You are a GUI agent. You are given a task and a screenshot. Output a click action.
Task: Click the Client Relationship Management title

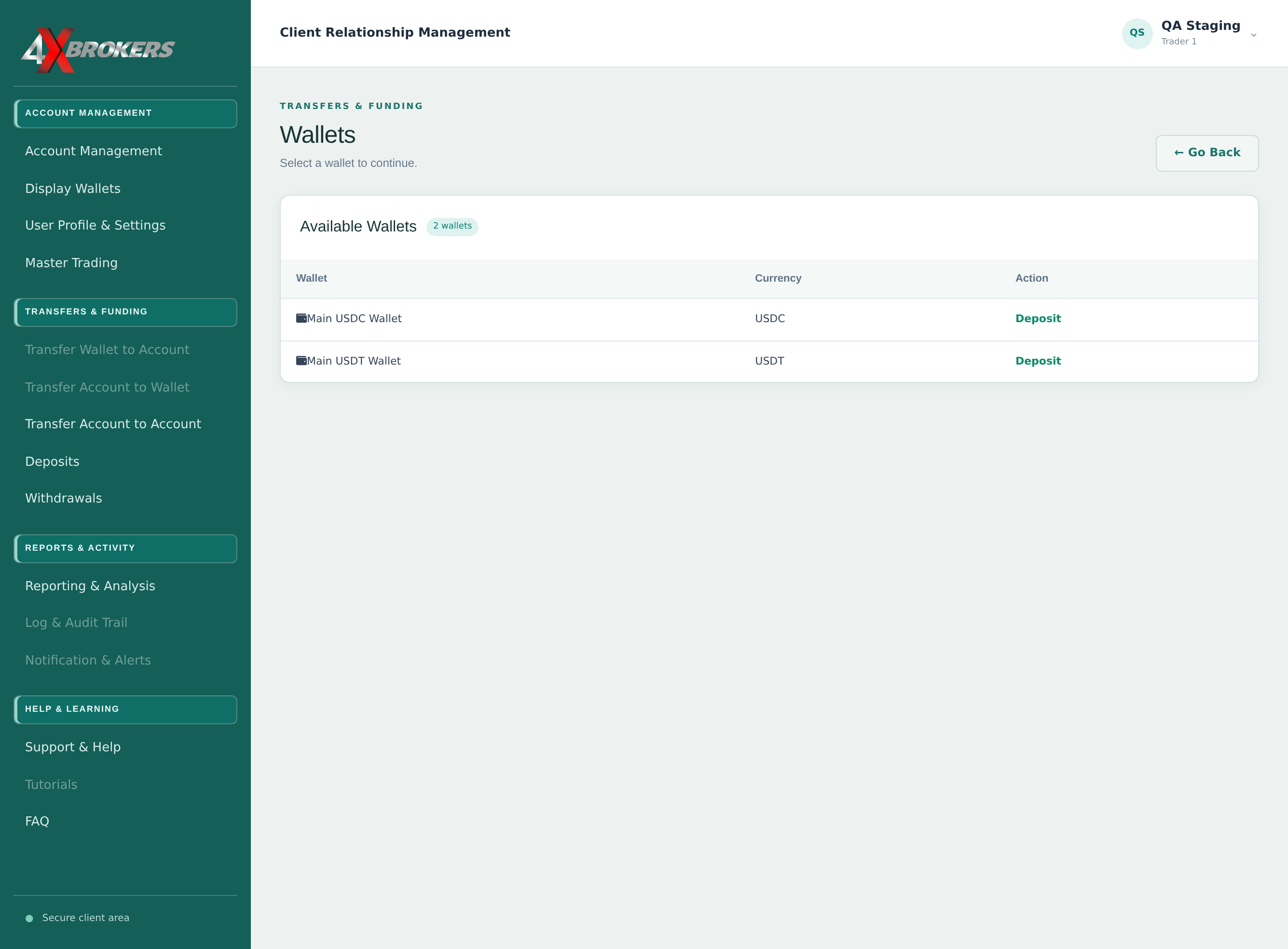(x=395, y=33)
